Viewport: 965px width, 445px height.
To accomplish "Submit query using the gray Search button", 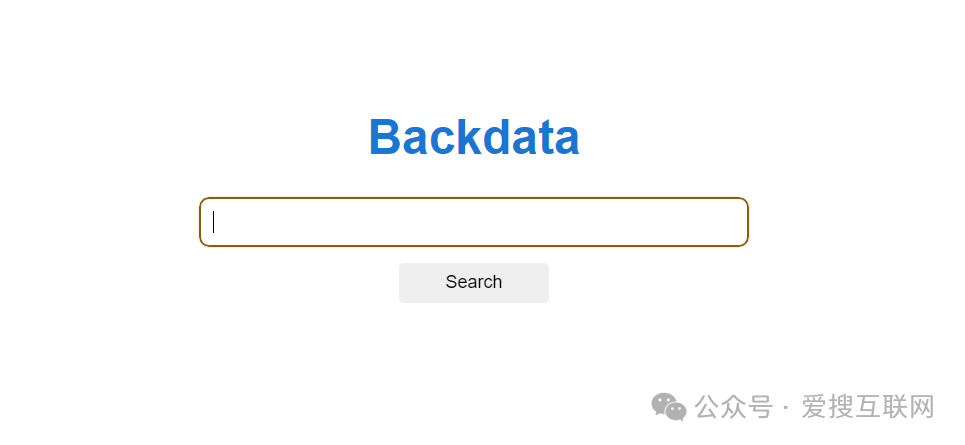I will point(474,283).
